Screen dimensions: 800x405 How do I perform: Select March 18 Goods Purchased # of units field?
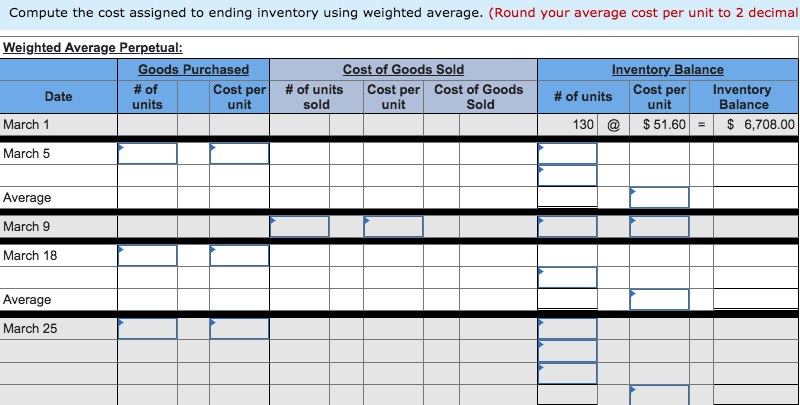147,256
